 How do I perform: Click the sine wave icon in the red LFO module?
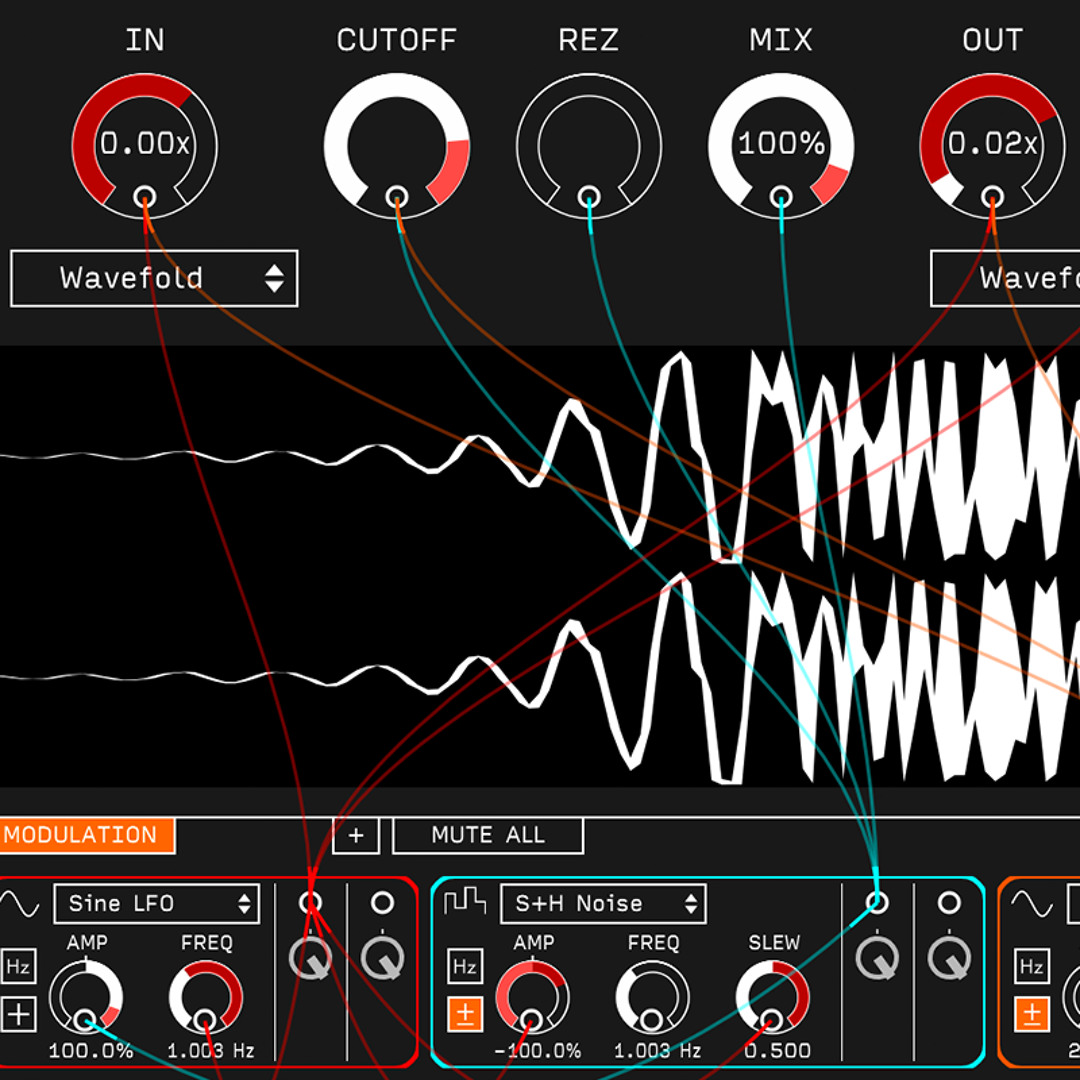[x=20, y=903]
